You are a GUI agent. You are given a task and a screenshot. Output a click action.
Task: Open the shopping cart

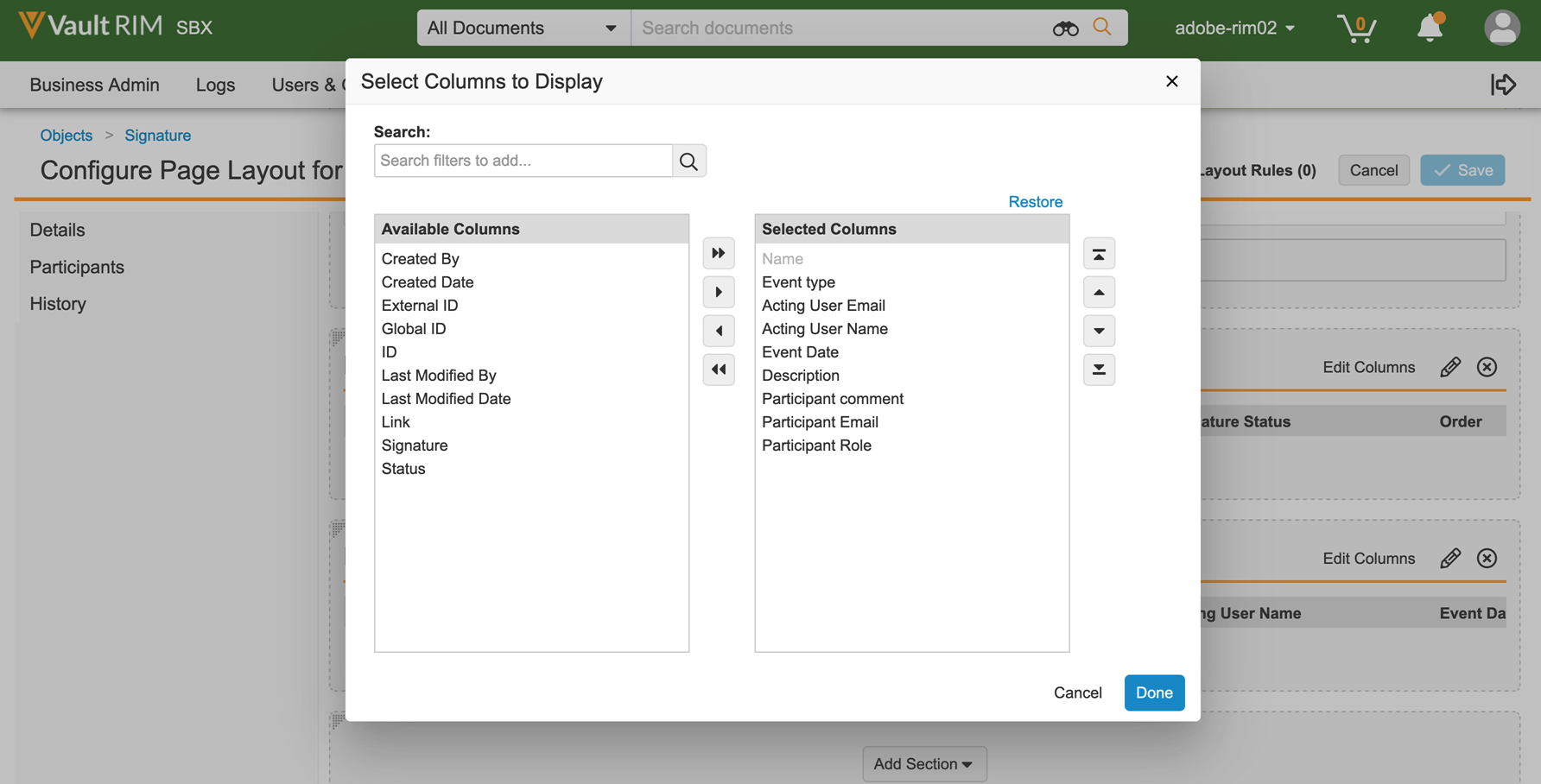(1356, 28)
